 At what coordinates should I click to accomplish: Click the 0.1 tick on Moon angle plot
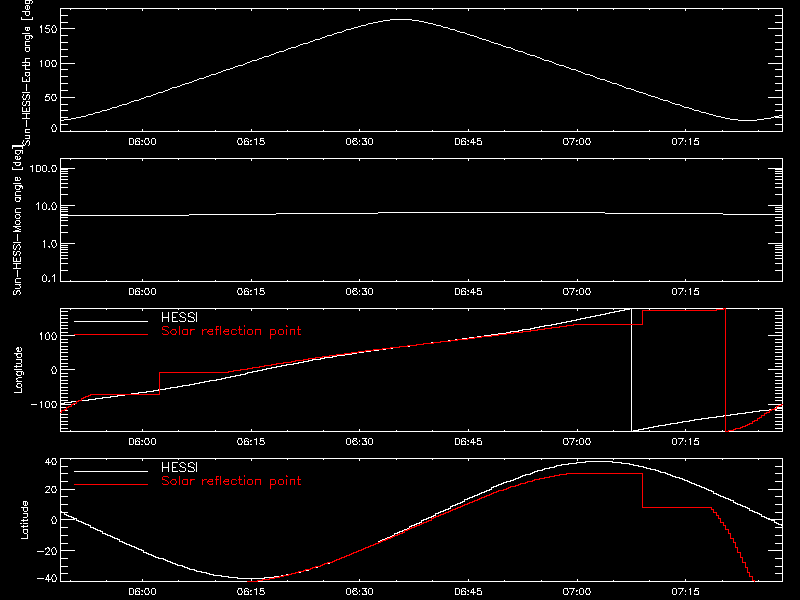click(49, 278)
